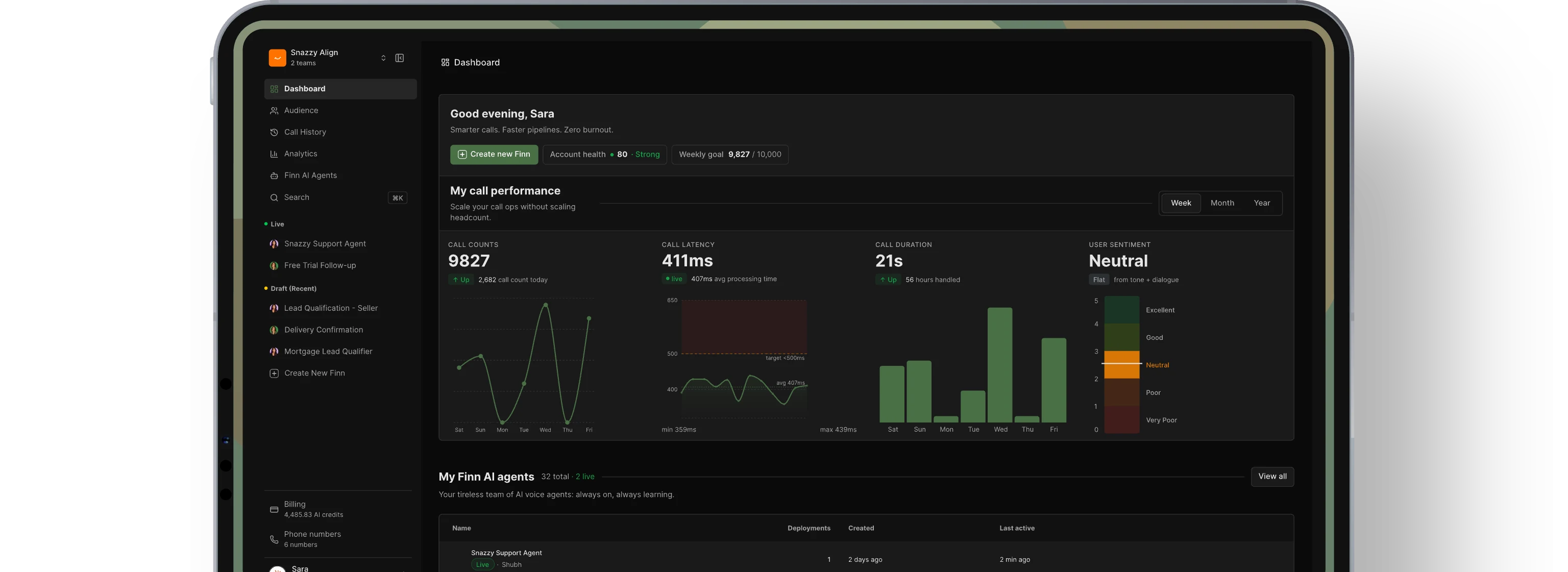Click the Excellent sentiment color band
This screenshot has width=1568, height=572.
tap(1122, 310)
